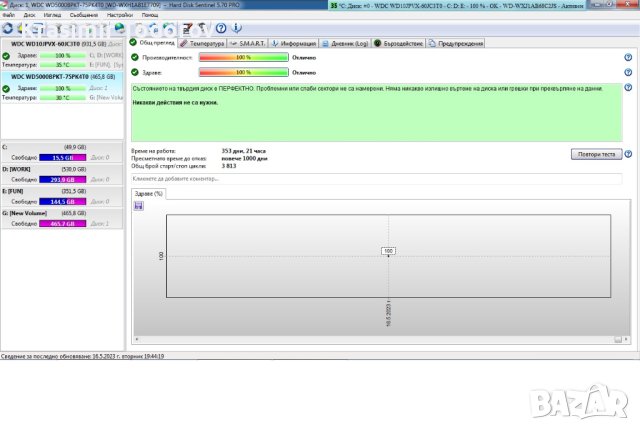
Task: Click the help icon beside Повтори теста
Action: tap(628, 154)
